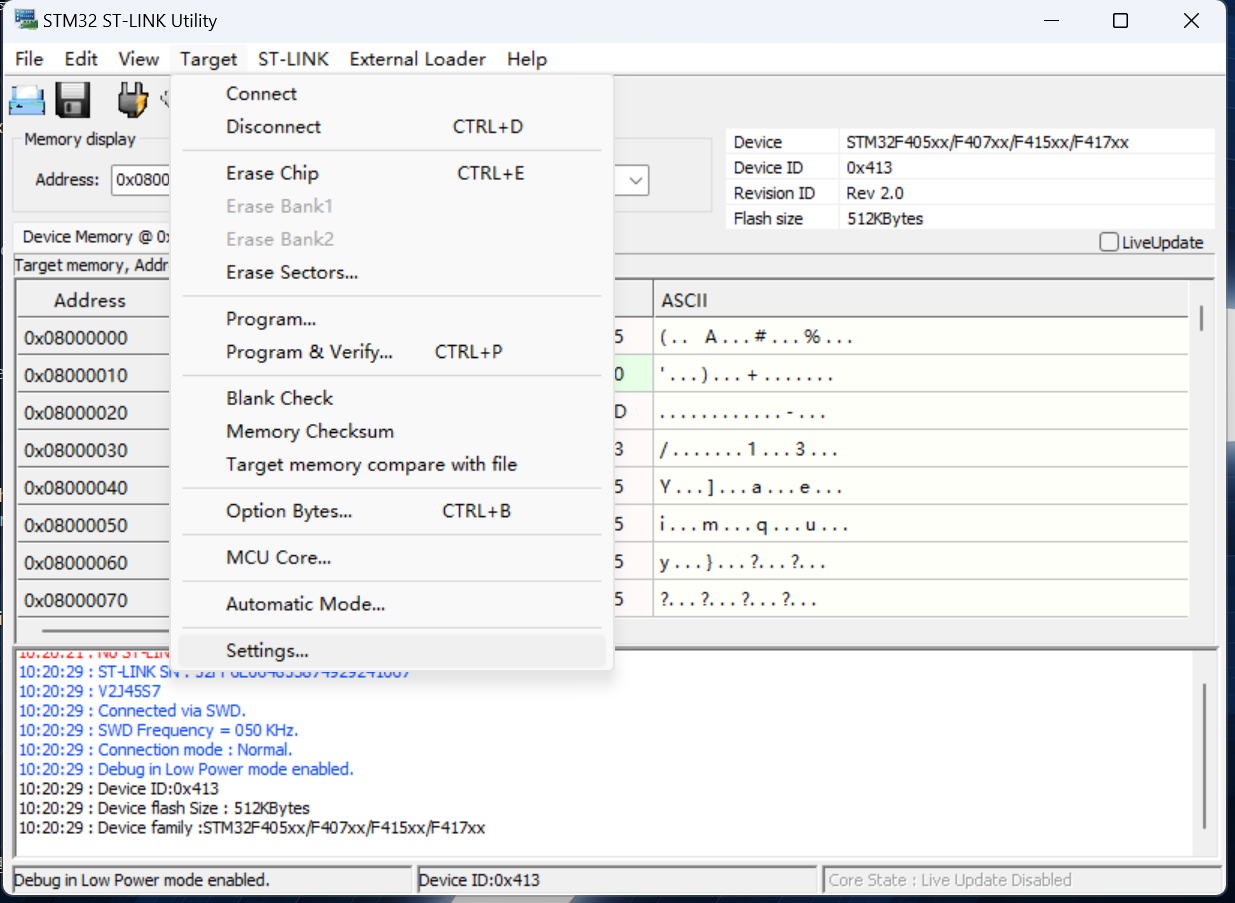
Task: Select address row 0x08000000
Action: tap(76, 338)
